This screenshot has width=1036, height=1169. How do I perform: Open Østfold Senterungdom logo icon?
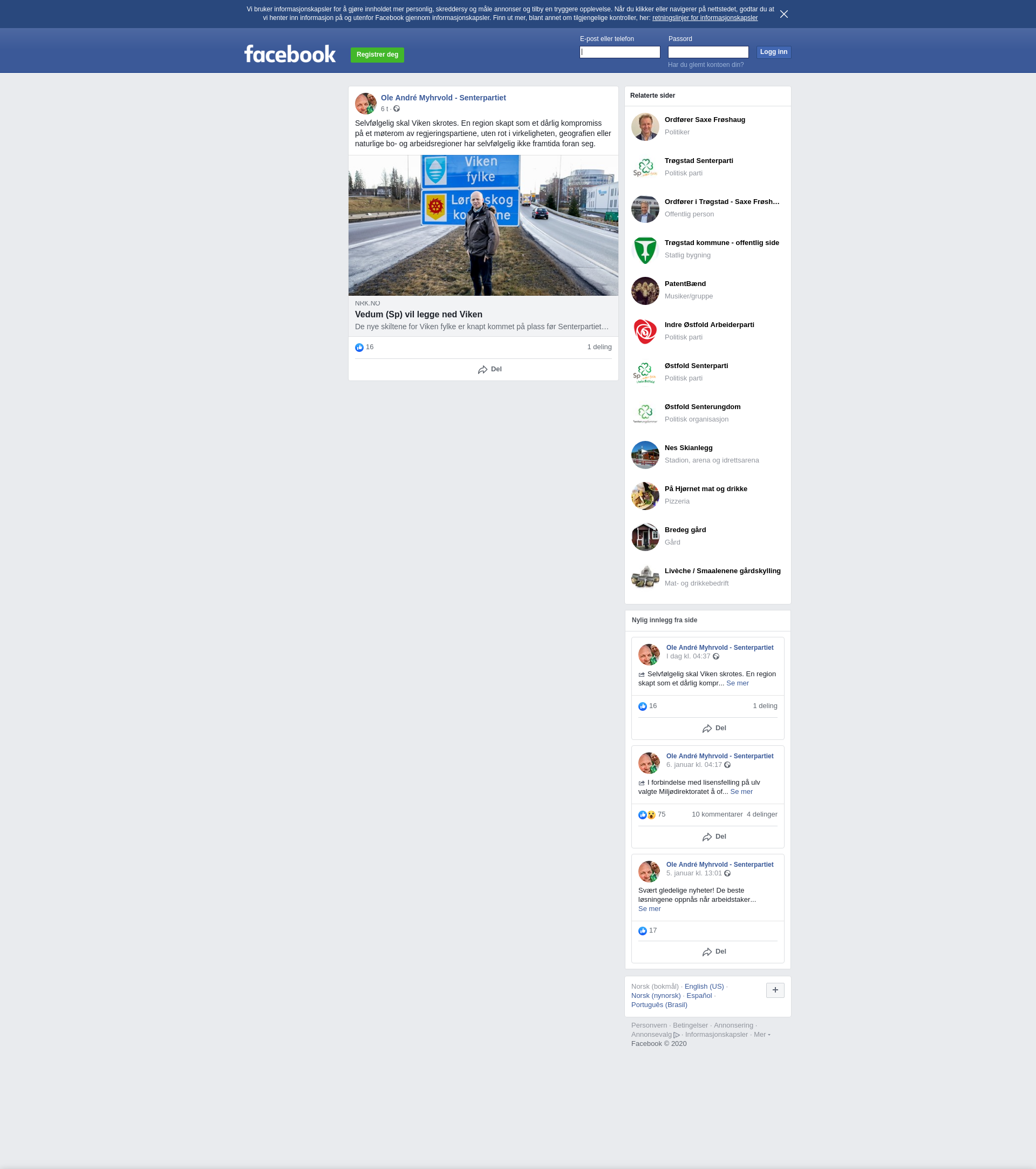click(x=645, y=413)
